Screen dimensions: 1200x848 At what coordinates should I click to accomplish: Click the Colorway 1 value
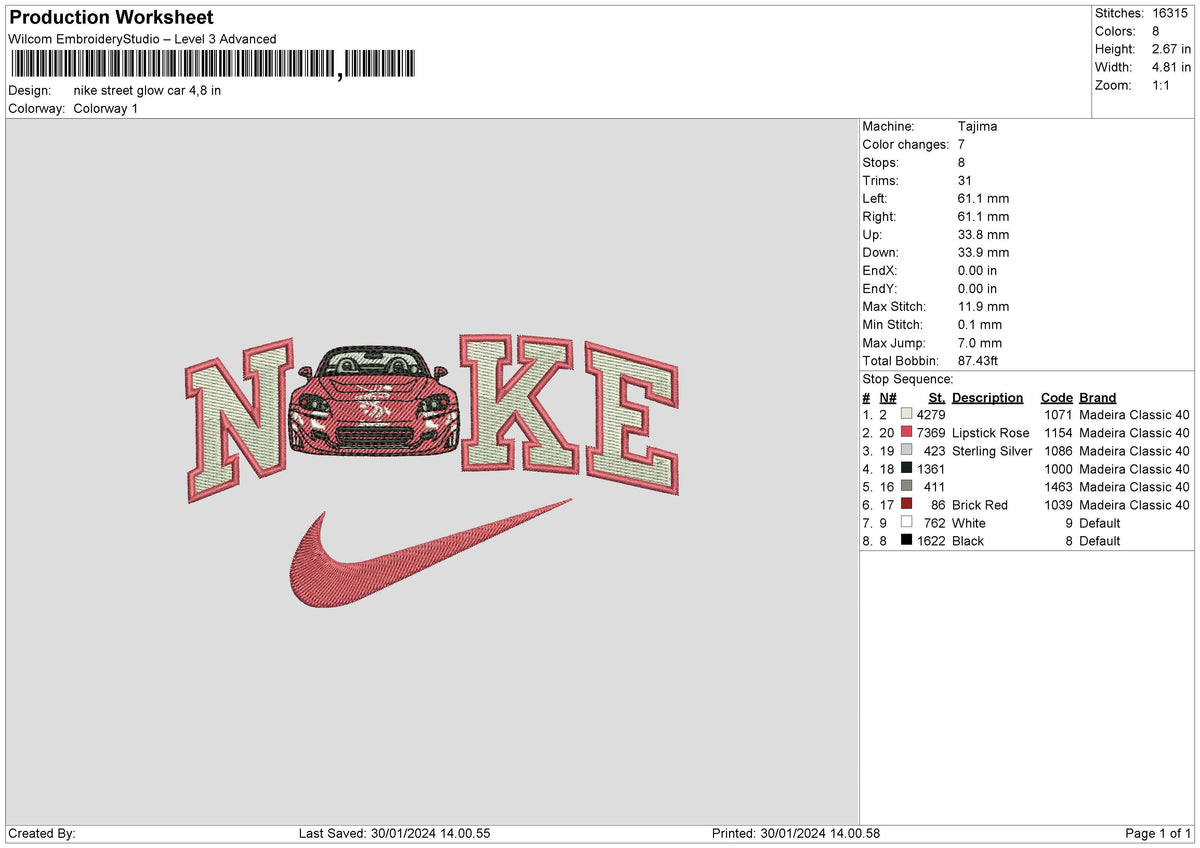pyautogui.click(x=106, y=108)
